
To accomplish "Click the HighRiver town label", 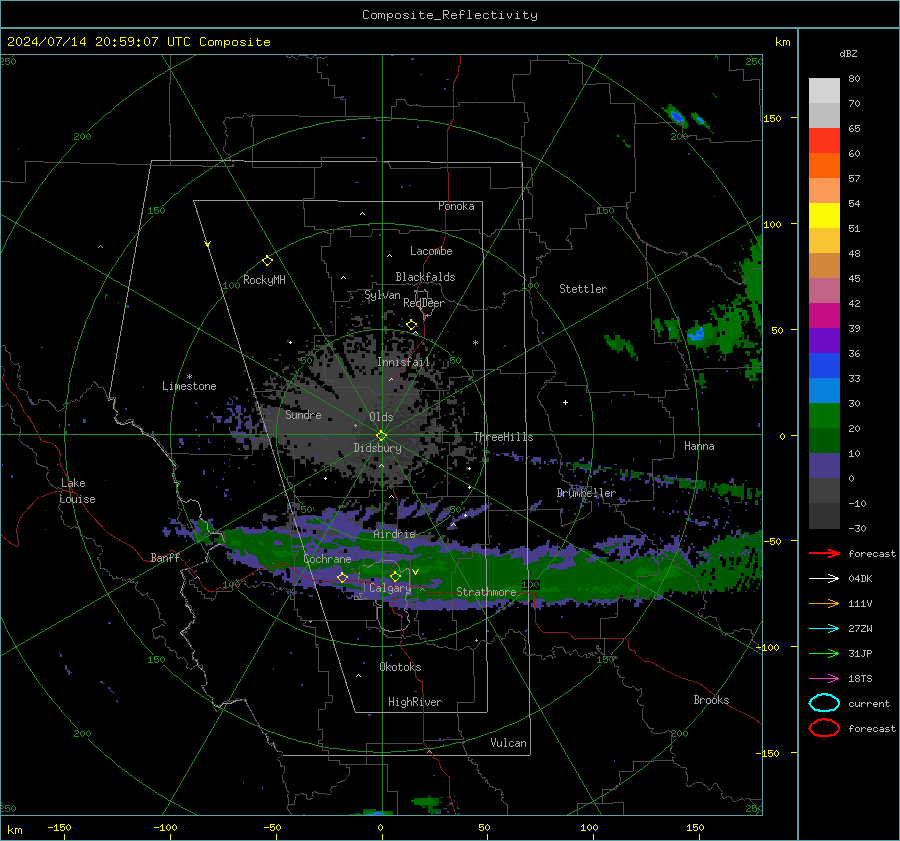I will coord(415,702).
